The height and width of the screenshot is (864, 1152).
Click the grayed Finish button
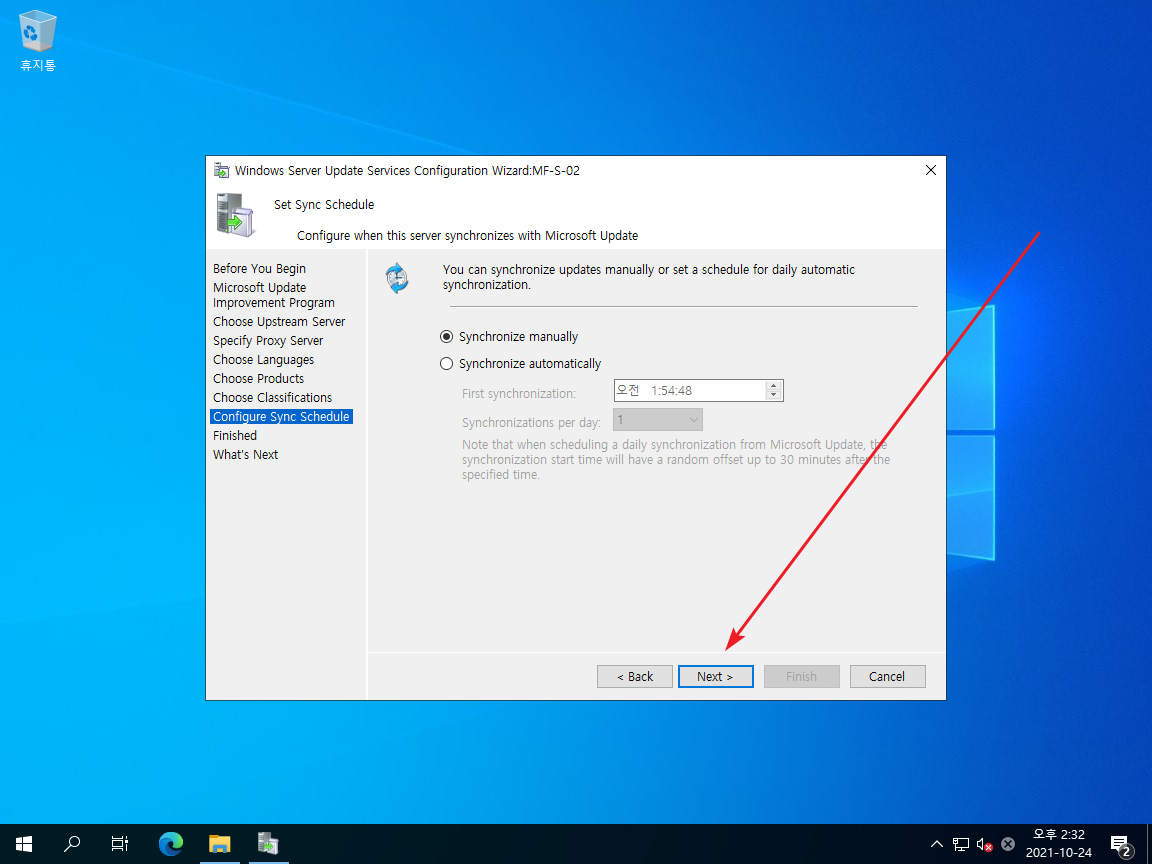802,677
